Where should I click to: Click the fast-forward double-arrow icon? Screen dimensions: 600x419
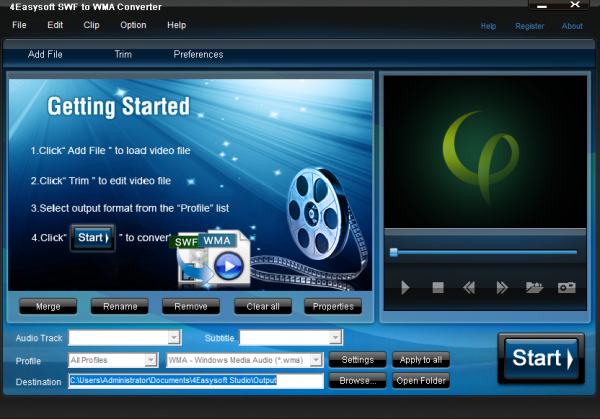[502, 287]
